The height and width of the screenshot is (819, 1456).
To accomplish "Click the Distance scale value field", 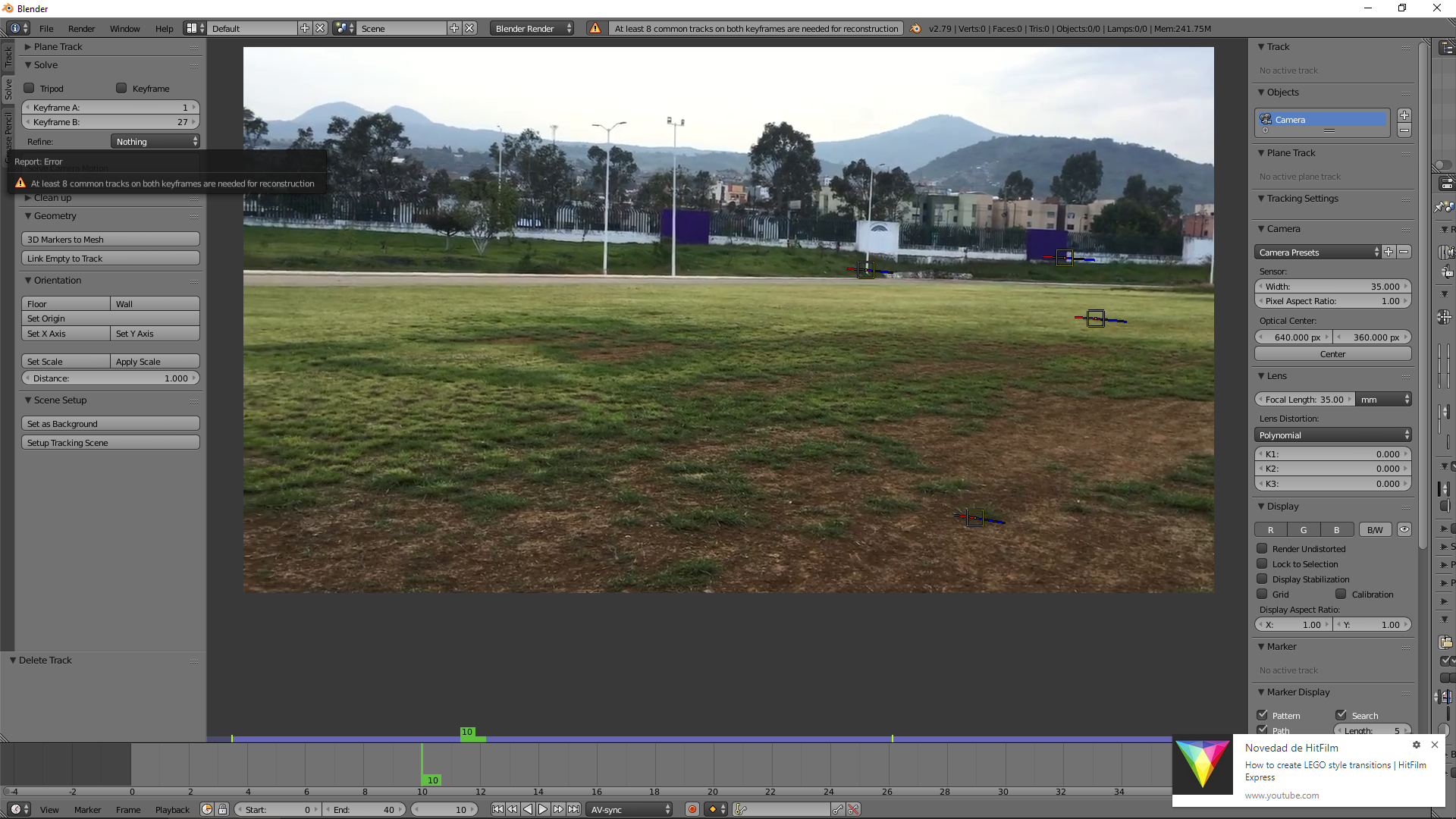I will coord(111,378).
